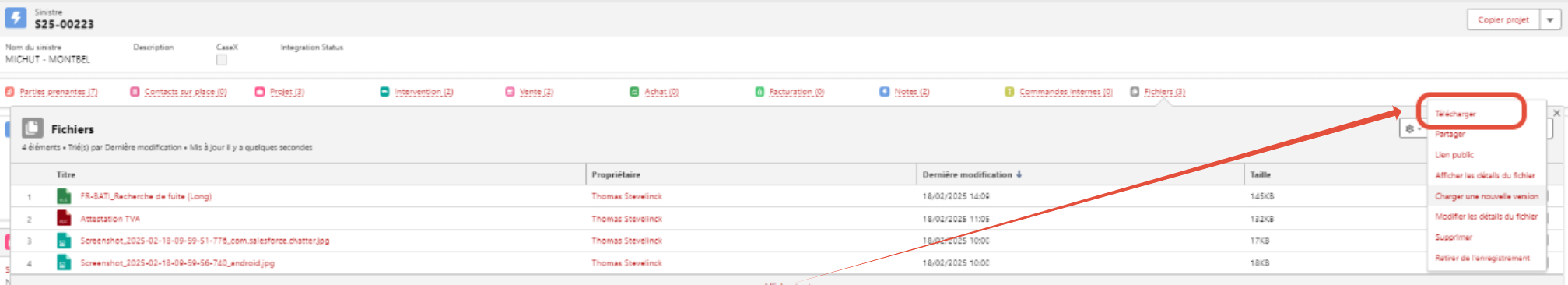Open Notes (2) link
The width and height of the screenshot is (1568, 285).
(x=911, y=92)
